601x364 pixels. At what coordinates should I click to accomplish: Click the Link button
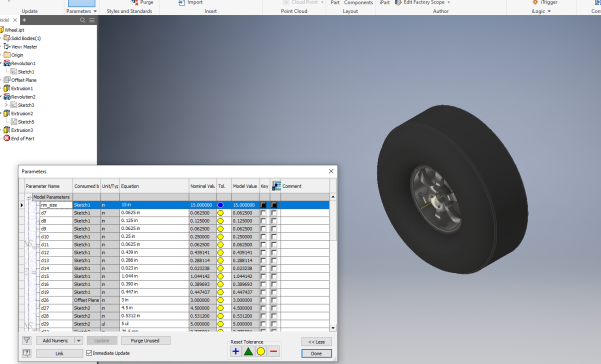coord(59,353)
